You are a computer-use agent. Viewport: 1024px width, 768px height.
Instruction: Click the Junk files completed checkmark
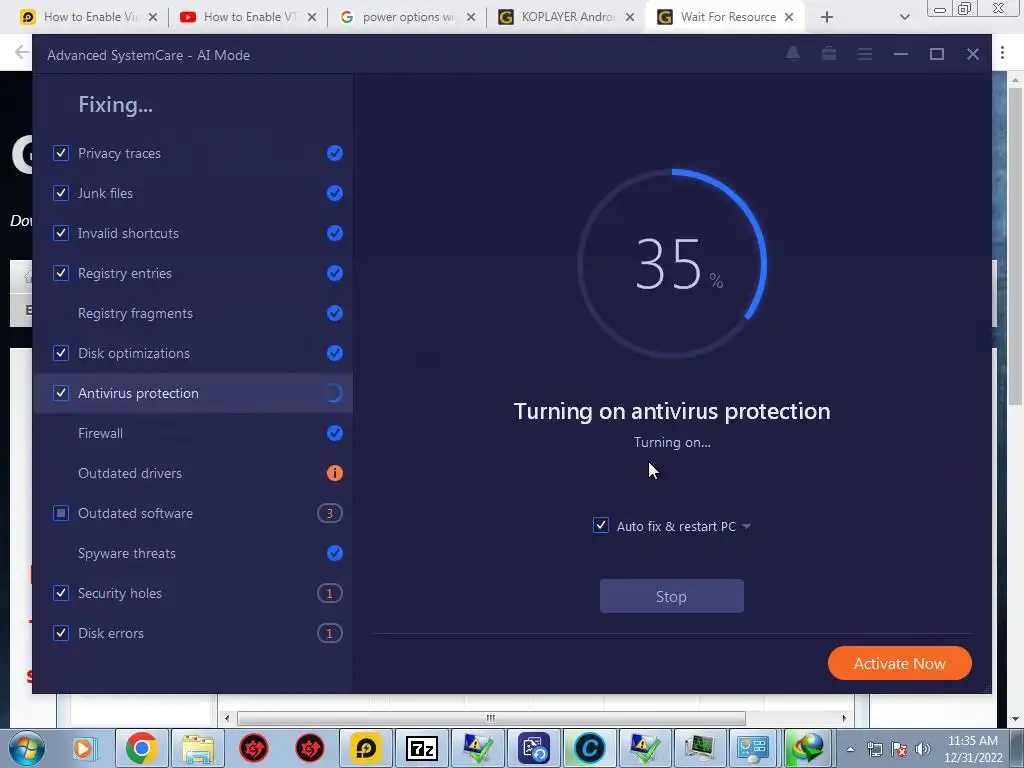(x=334, y=193)
